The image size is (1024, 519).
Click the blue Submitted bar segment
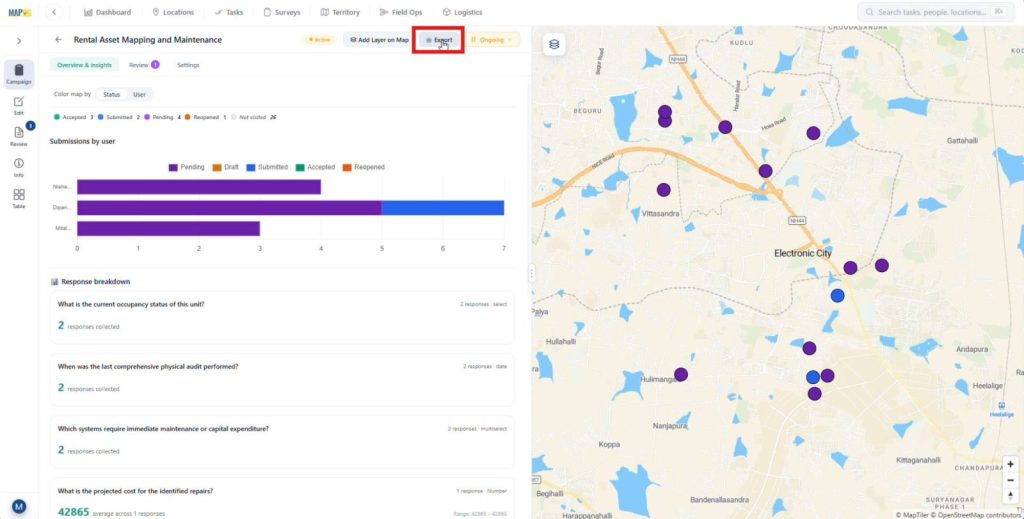click(x=443, y=208)
